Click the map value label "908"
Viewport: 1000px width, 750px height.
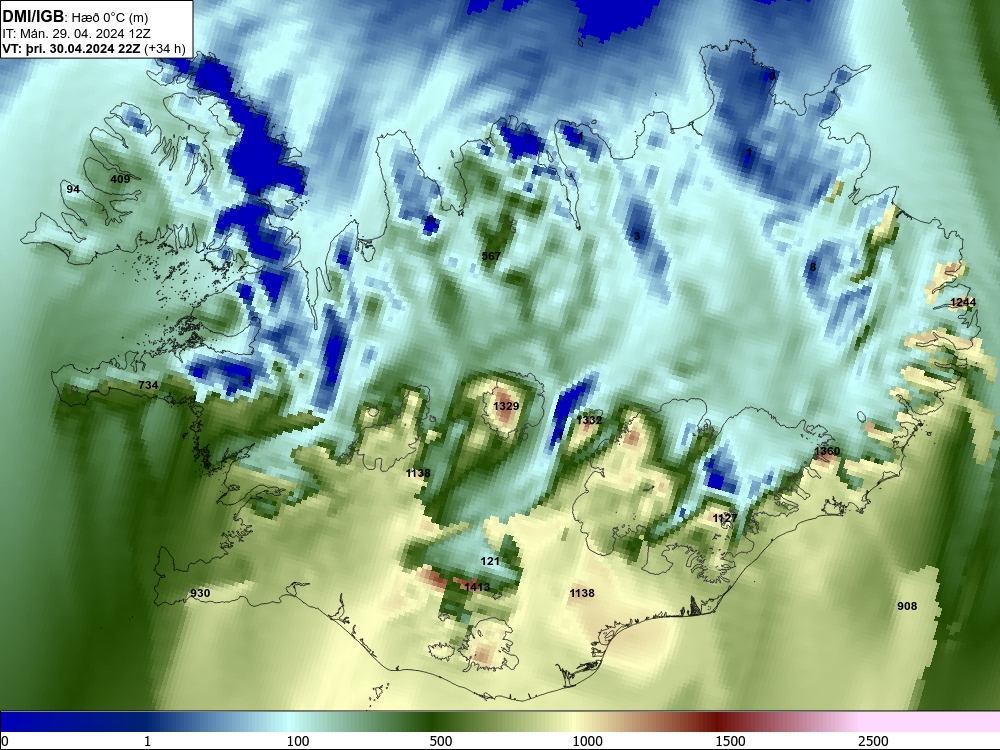pyautogui.click(x=907, y=606)
